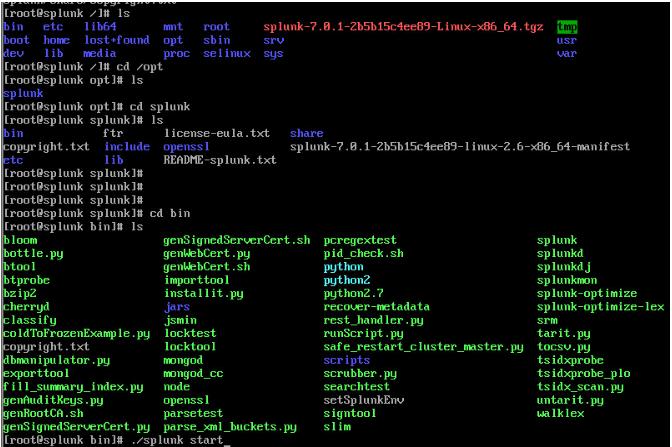The width and height of the screenshot is (672, 447).
Task: Click the splunk-optimize-lex entry
Action: (600, 307)
